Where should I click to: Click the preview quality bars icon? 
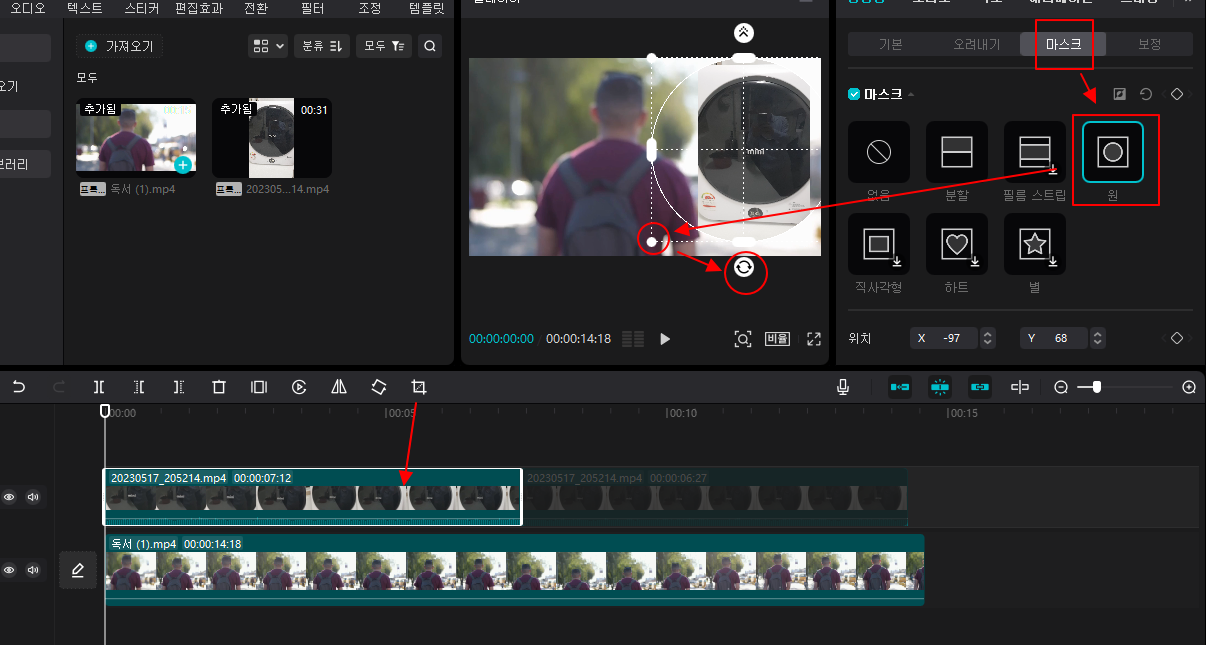tap(633, 339)
